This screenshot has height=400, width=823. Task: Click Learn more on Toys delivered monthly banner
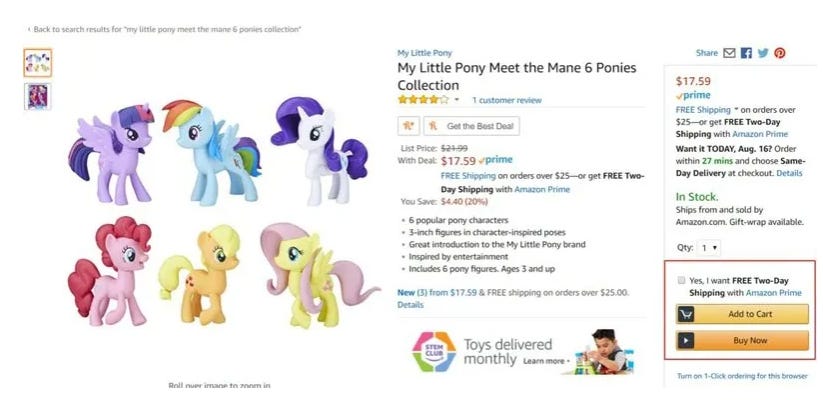click(544, 361)
